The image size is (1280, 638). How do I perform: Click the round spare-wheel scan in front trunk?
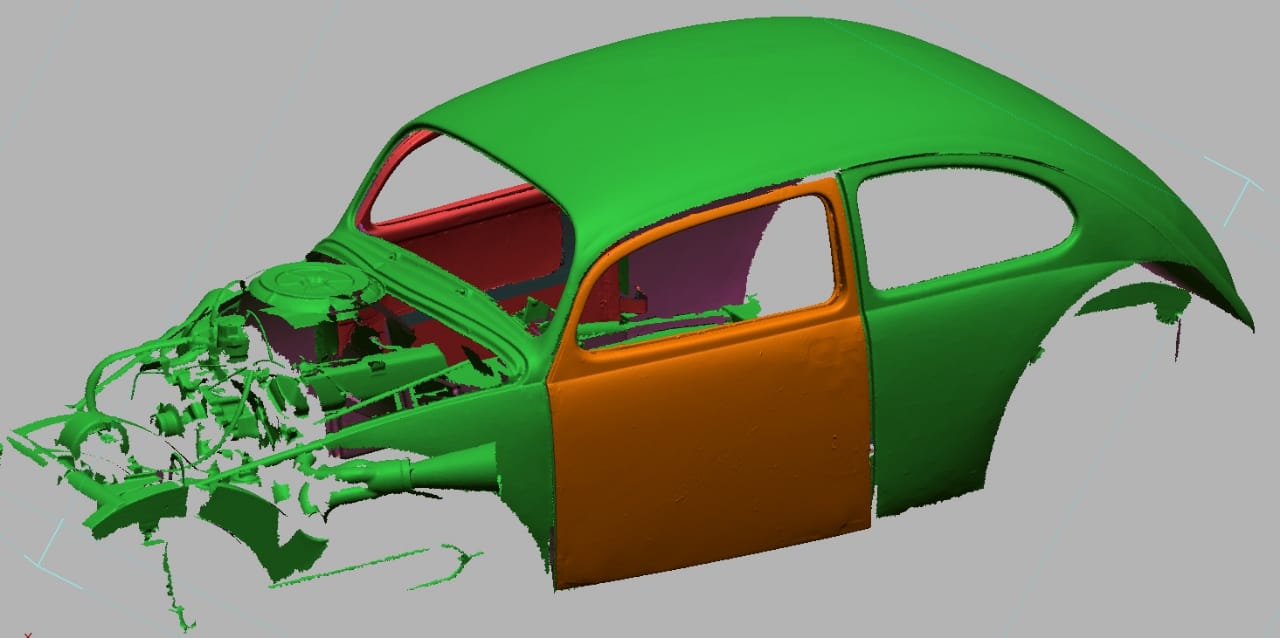(315, 286)
